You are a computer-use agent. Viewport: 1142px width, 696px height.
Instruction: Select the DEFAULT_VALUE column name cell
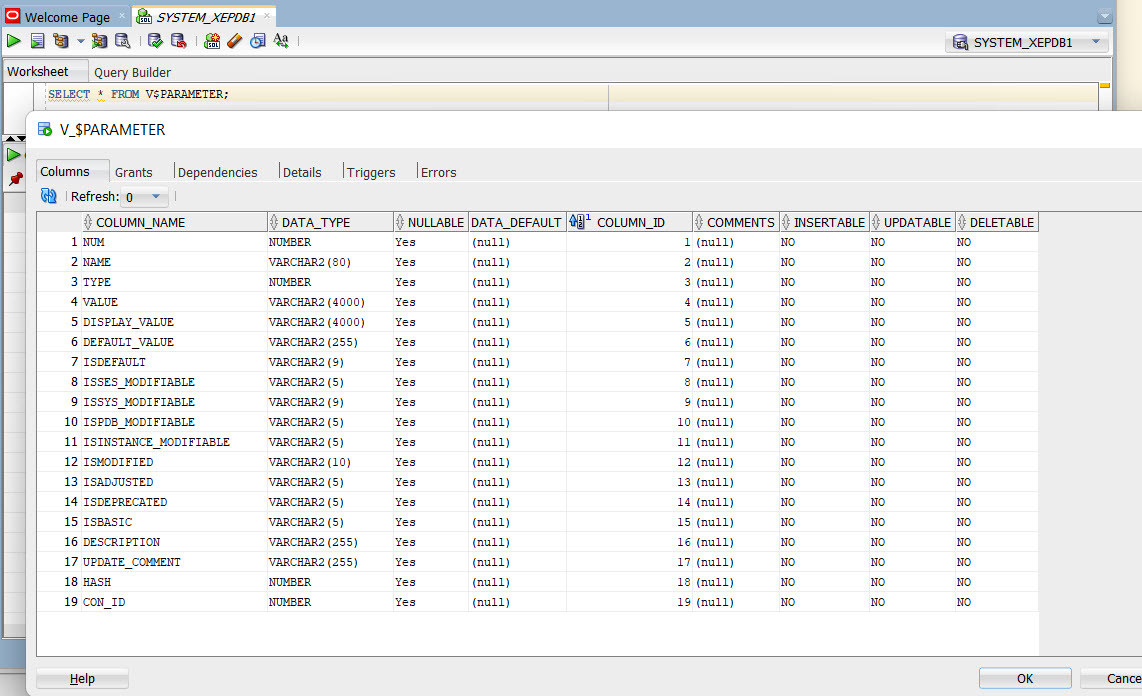174,342
